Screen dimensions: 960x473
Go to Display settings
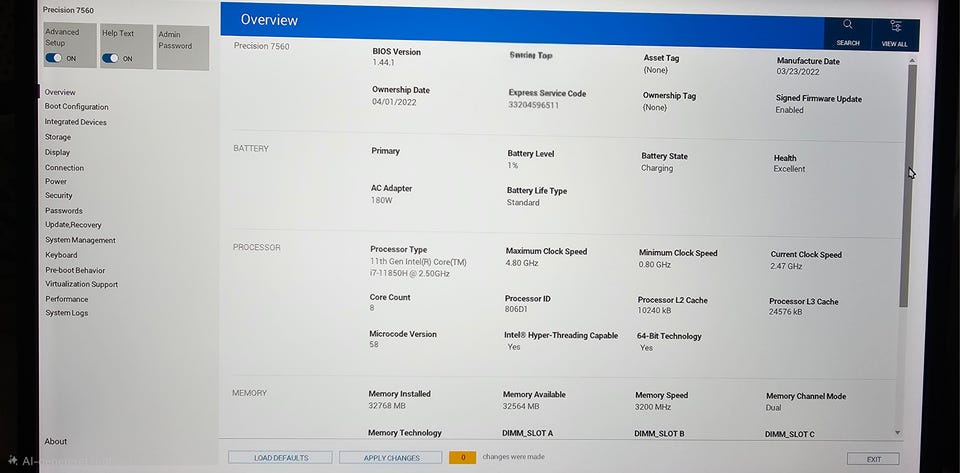click(x=57, y=152)
